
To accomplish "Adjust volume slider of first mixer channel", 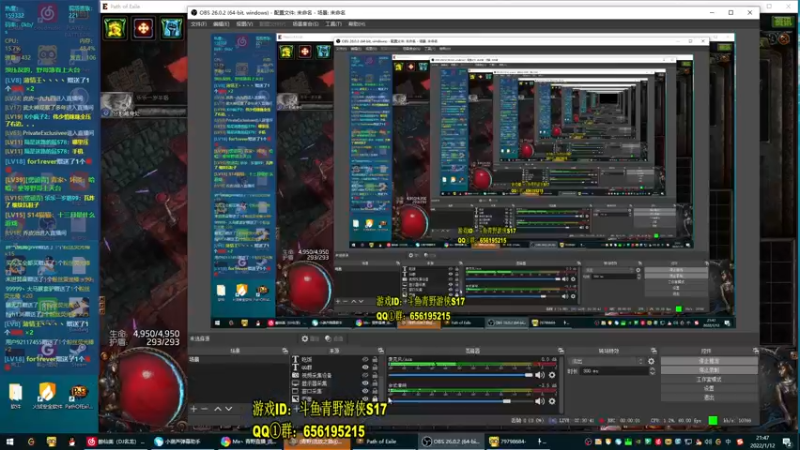I will pos(460,375).
